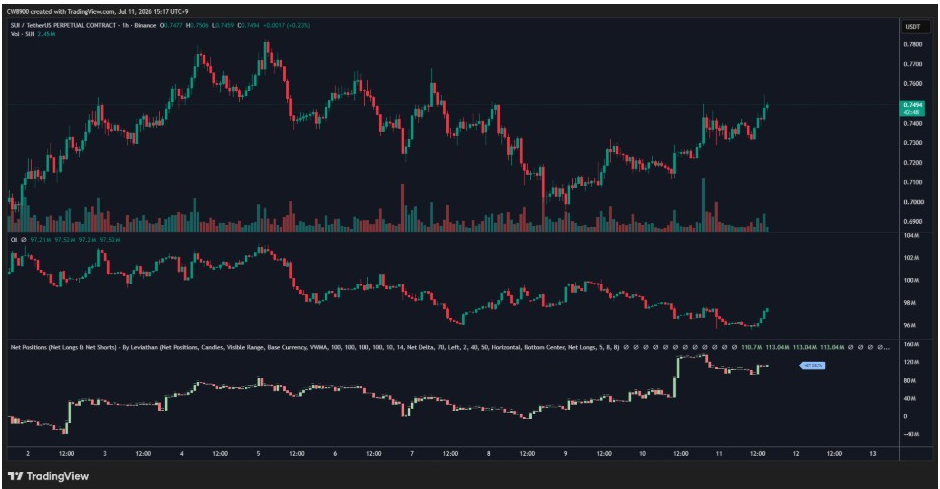Click date label 11 on the time axis
Image resolution: width=940 pixels, height=489 pixels.
pyautogui.click(x=719, y=454)
